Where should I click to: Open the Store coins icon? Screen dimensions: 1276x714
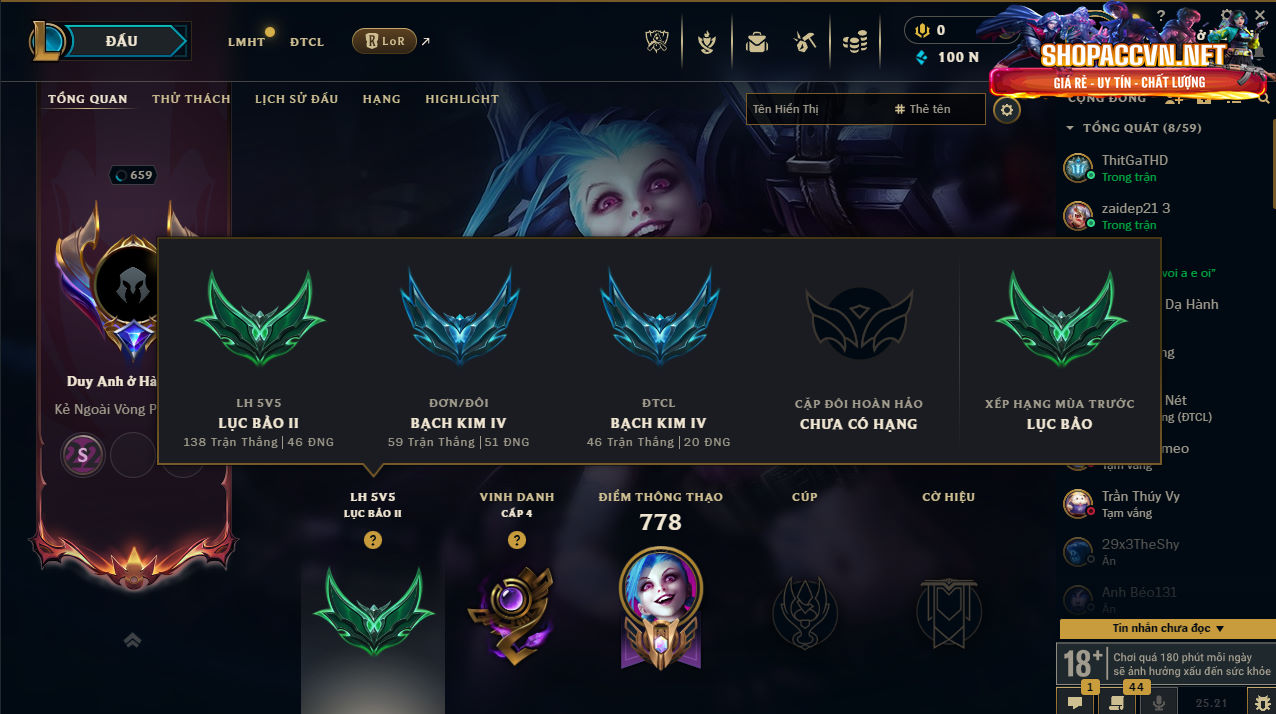coord(854,42)
